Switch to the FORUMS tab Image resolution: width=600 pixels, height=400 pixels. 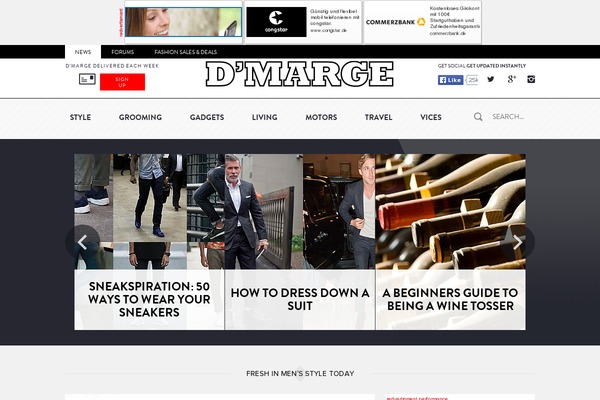tap(122, 52)
